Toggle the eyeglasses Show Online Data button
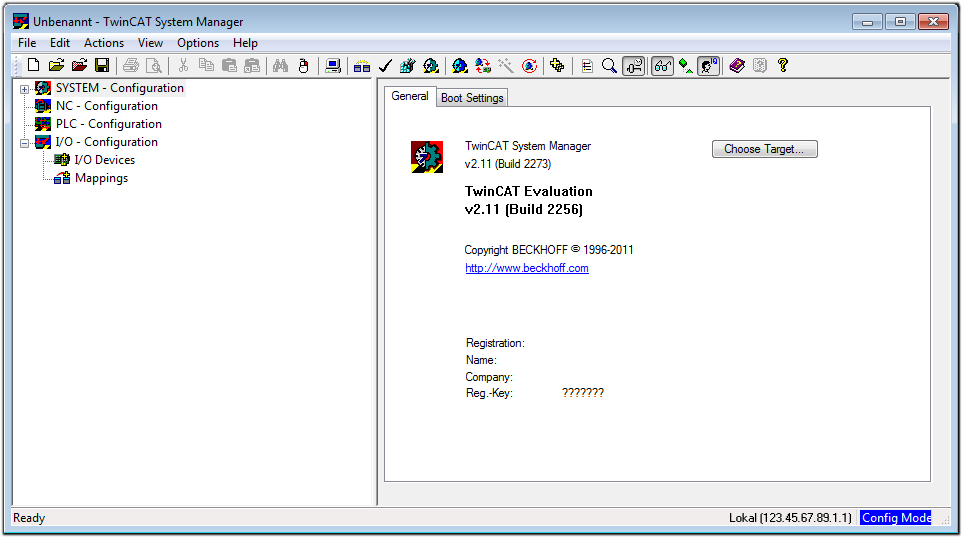This screenshot has width=962, height=537. 662,66
